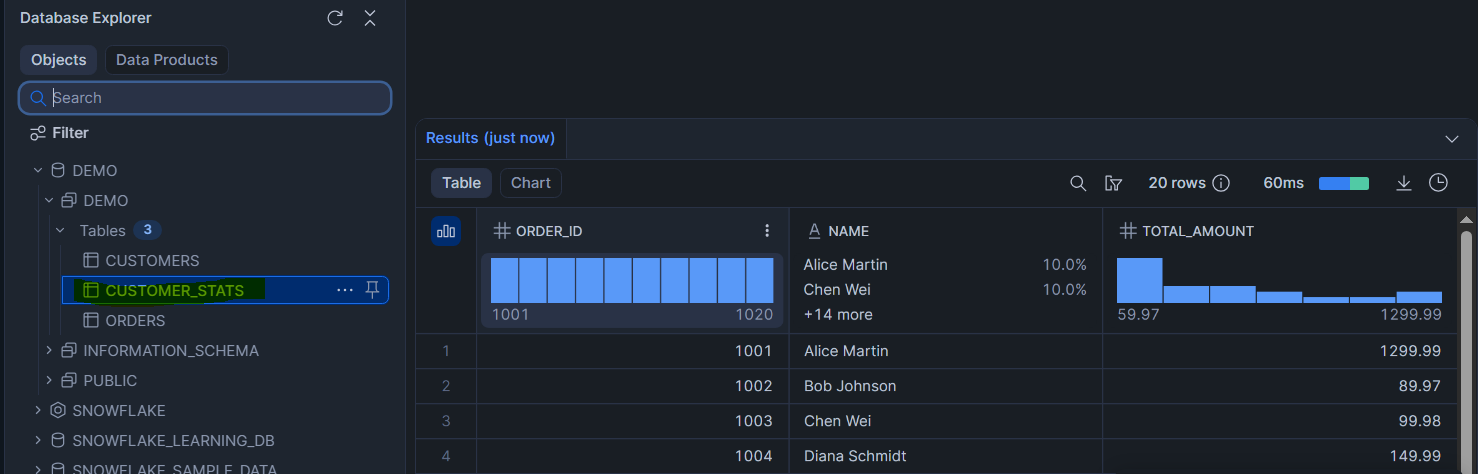The width and height of the screenshot is (1478, 474).
Task: Focus the object Search field
Action: [210, 98]
